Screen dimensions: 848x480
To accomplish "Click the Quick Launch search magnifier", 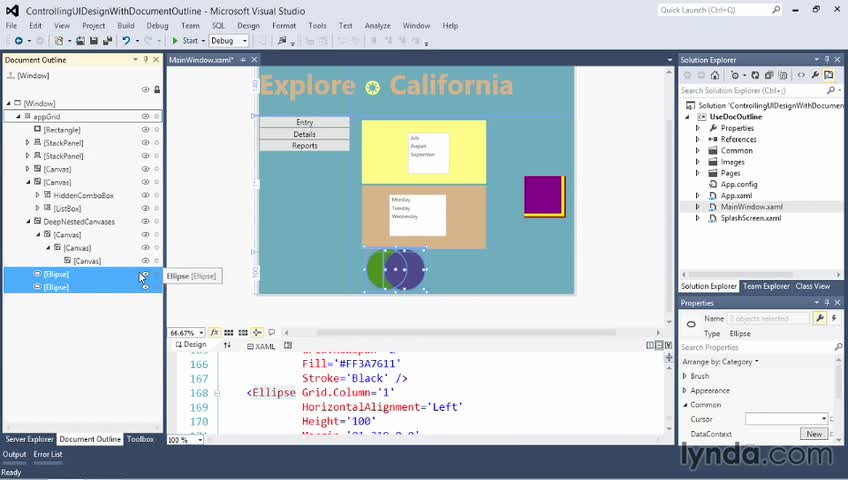I will point(776,10).
